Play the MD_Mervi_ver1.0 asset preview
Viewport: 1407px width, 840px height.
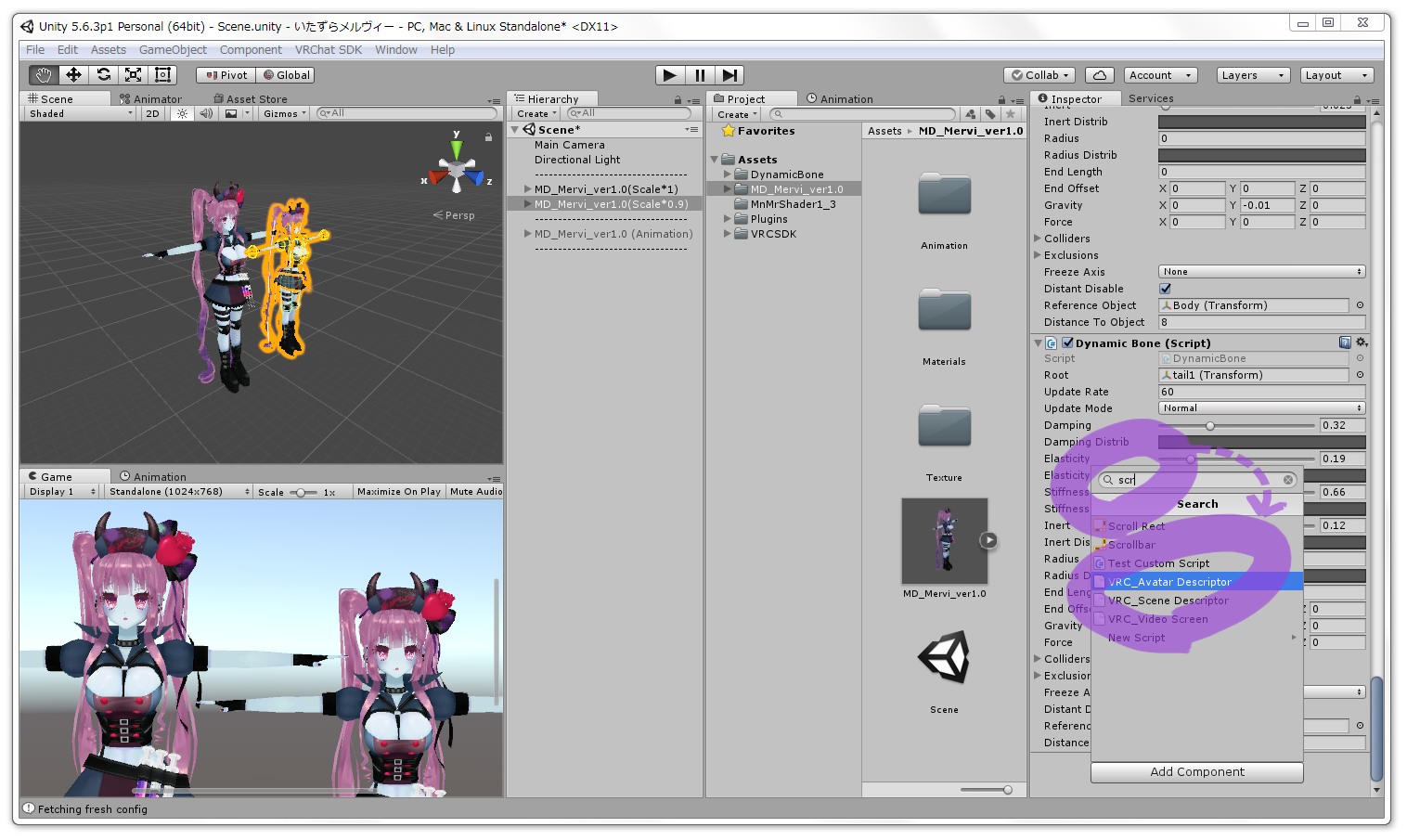tap(988, 540)
